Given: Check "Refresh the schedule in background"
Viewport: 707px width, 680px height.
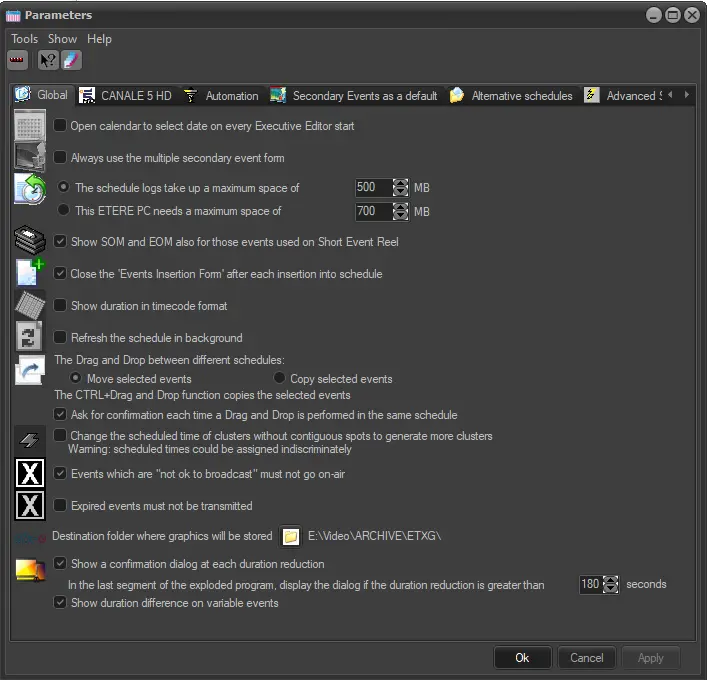Looking at the screenshot, I should coord(61,338).
